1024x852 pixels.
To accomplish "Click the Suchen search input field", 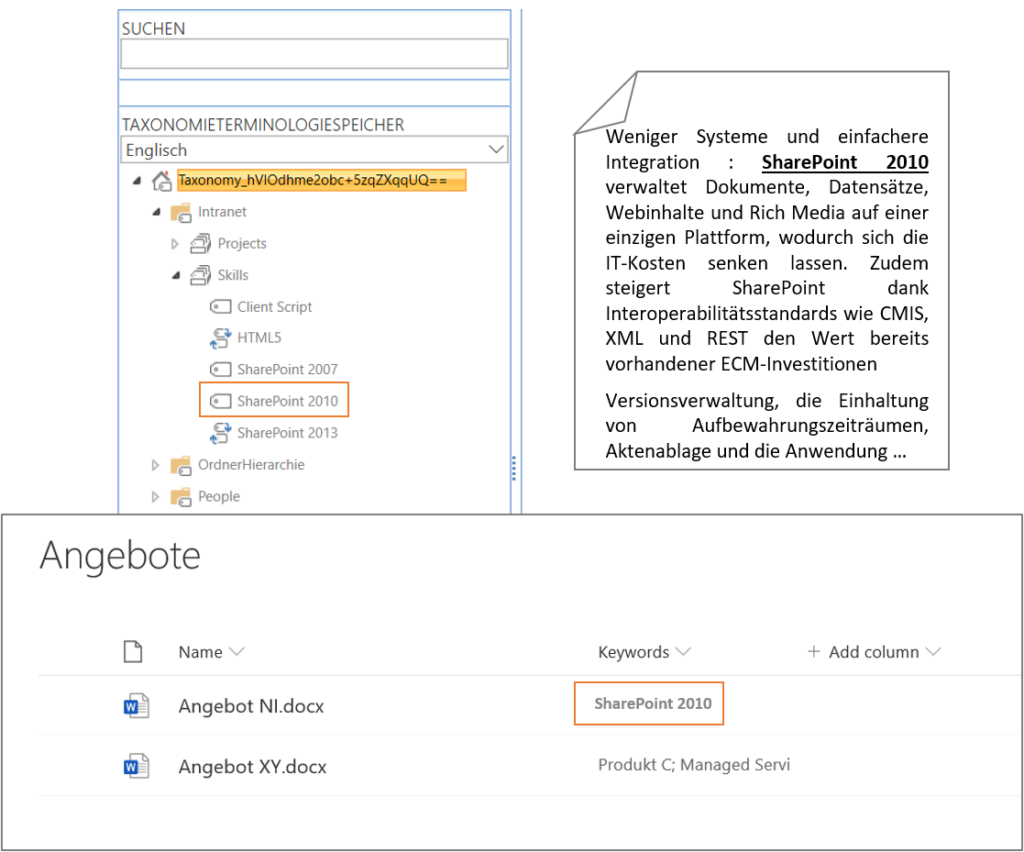I will [314, 54].
